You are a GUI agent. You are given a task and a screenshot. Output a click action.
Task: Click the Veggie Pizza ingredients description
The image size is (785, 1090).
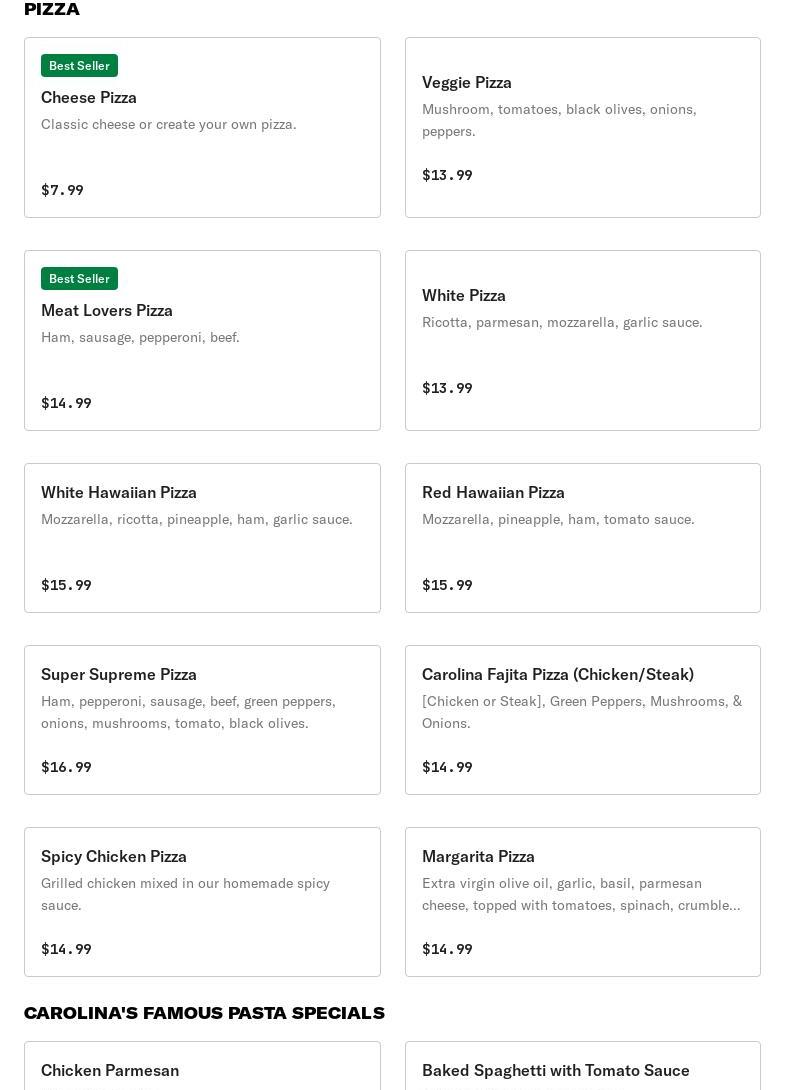(559, 120)
